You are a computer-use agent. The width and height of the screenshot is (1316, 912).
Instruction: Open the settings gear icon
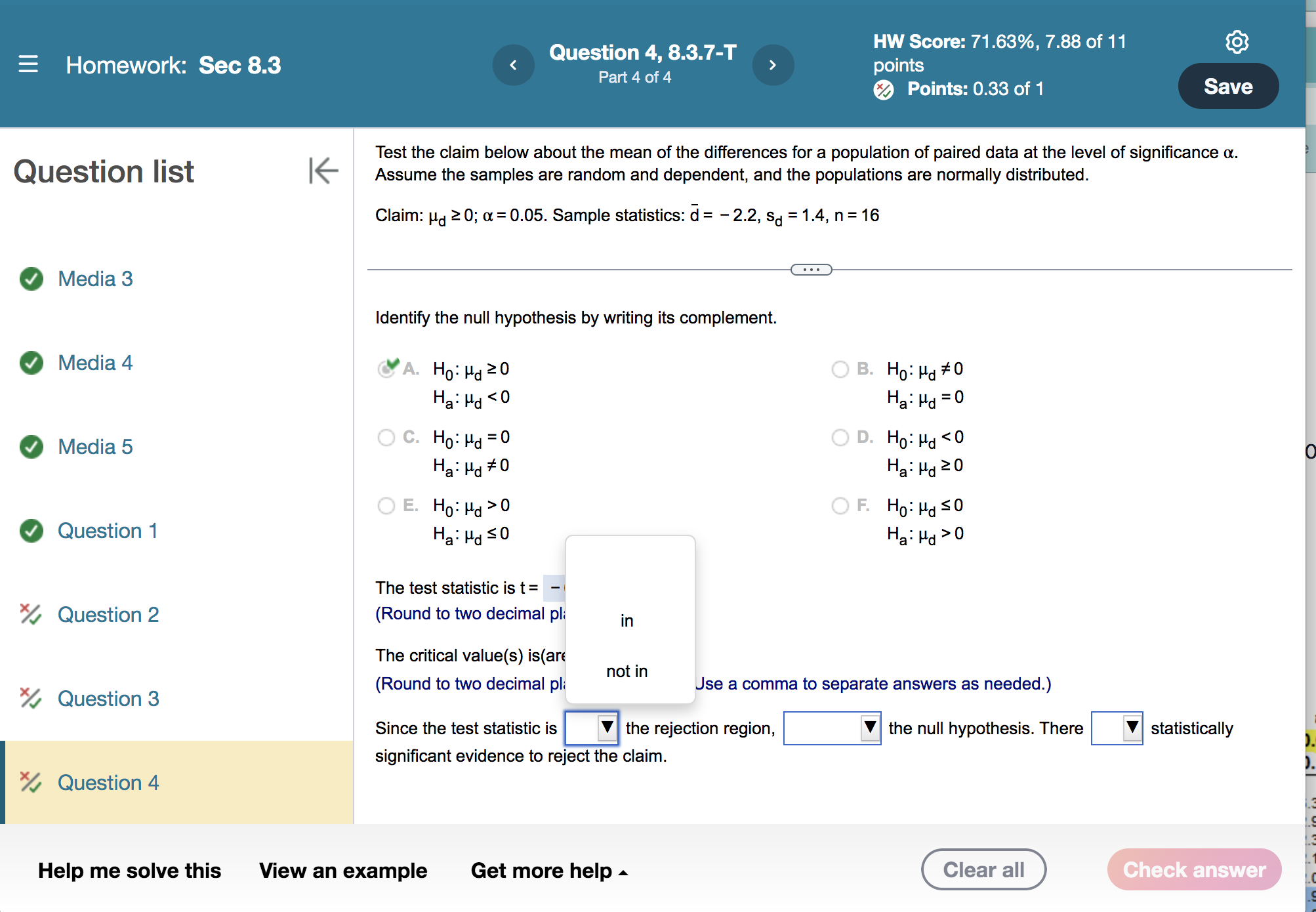coord(1237,42)
